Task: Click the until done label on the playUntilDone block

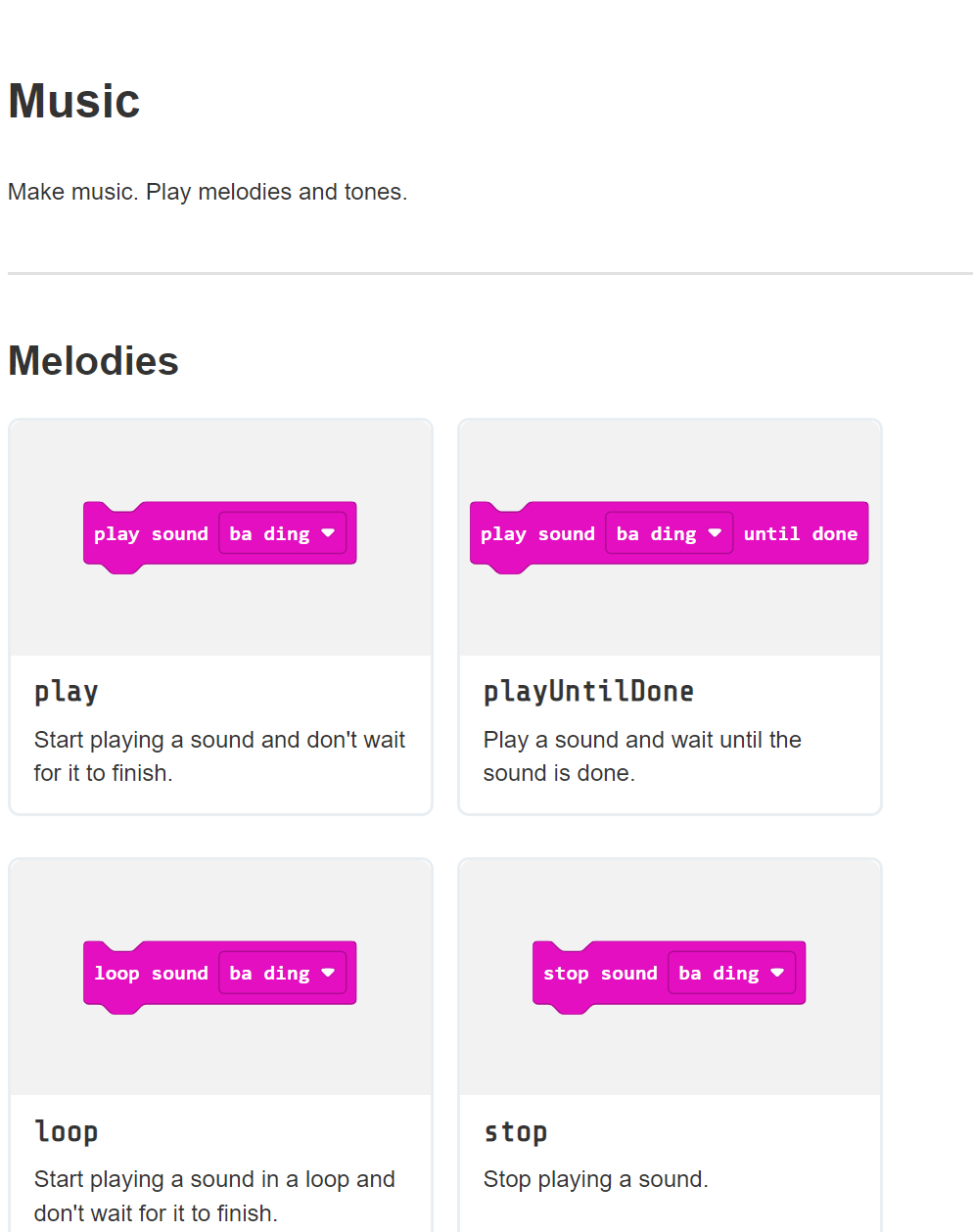Action: pyautogui.click(x=801, y=533)
